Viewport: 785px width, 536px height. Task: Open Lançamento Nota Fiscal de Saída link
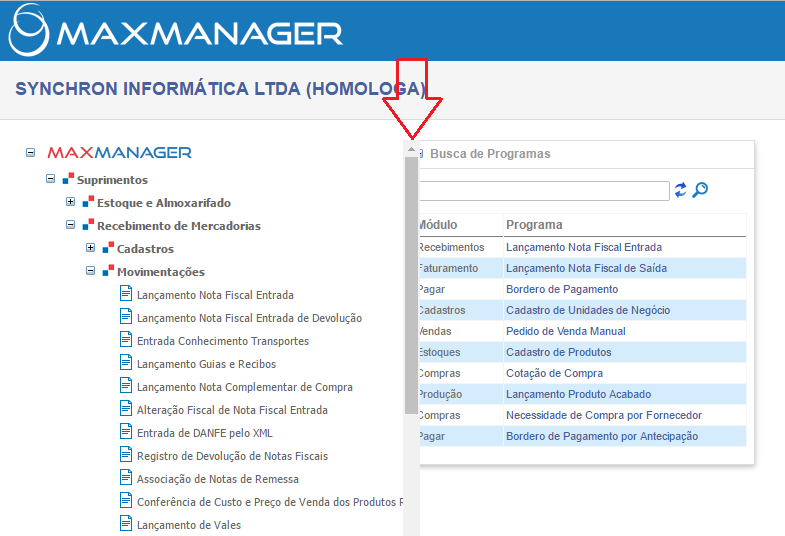[586, 268]
